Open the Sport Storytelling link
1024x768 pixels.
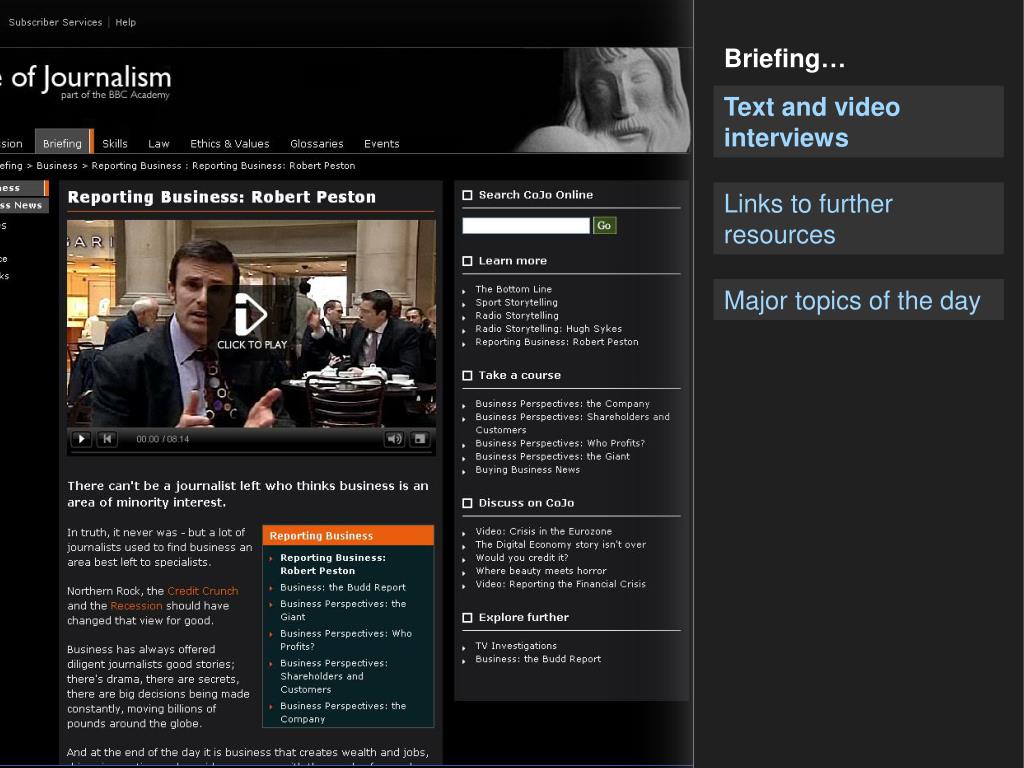517,302
